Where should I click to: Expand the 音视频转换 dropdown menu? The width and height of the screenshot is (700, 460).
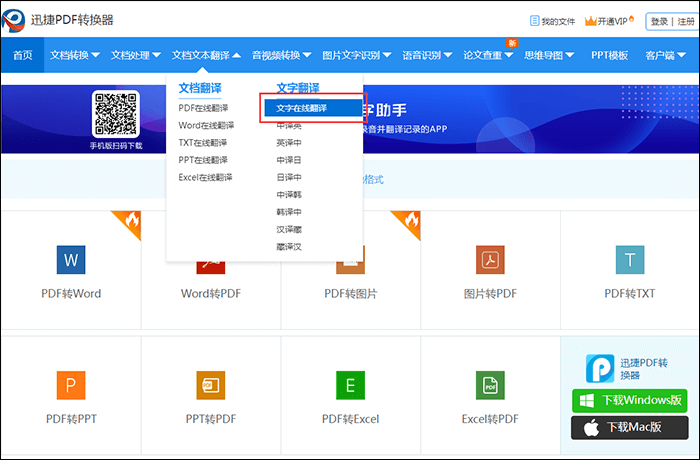click(x=281, y=55)
